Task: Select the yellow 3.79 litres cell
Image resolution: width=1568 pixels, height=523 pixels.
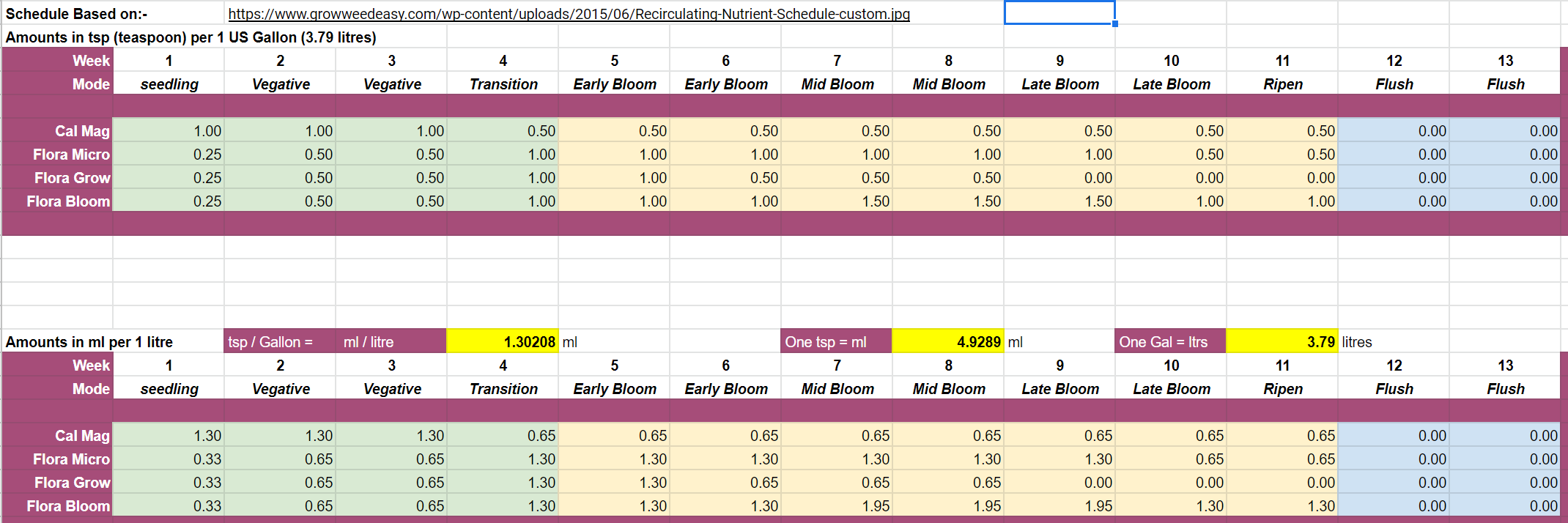Action: tap(1282, 342)
